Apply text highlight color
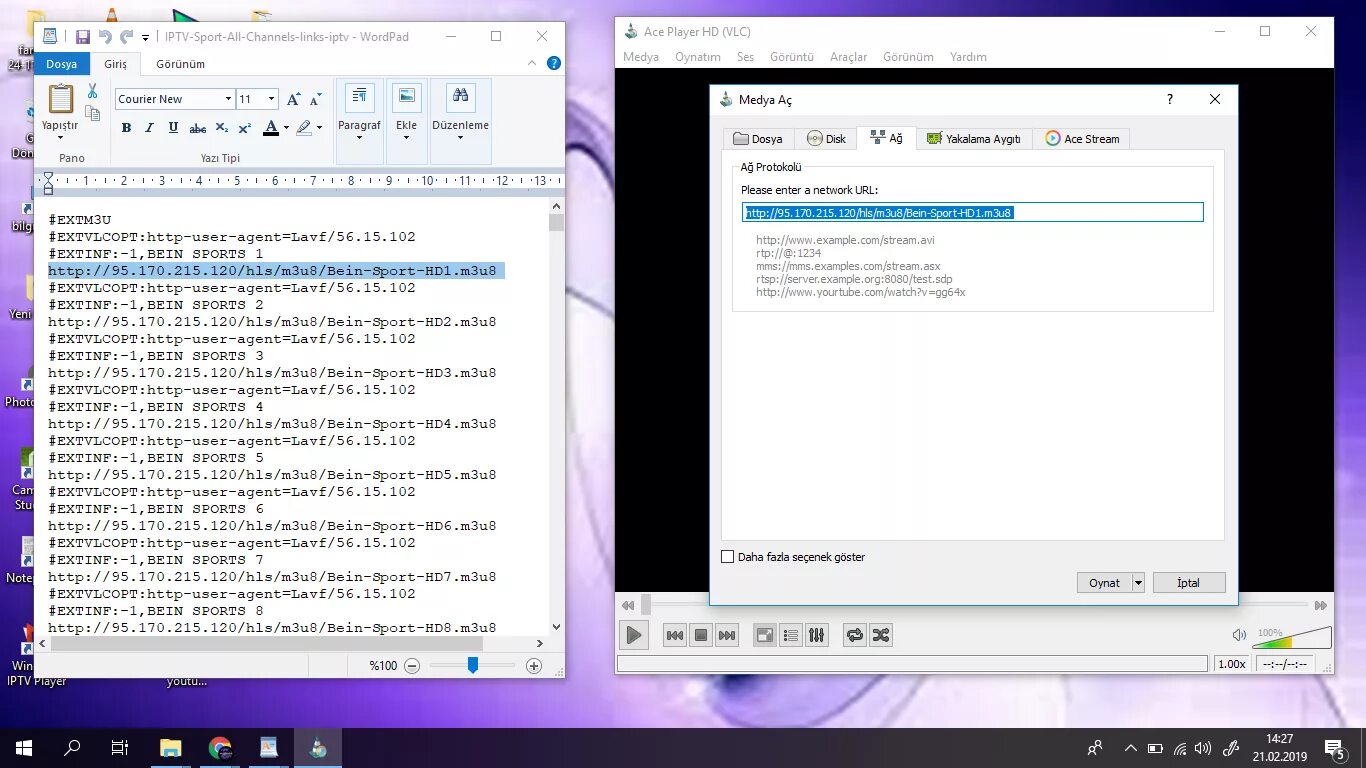The height and width of the screenshot is (768, 1366). pos(304,128)
